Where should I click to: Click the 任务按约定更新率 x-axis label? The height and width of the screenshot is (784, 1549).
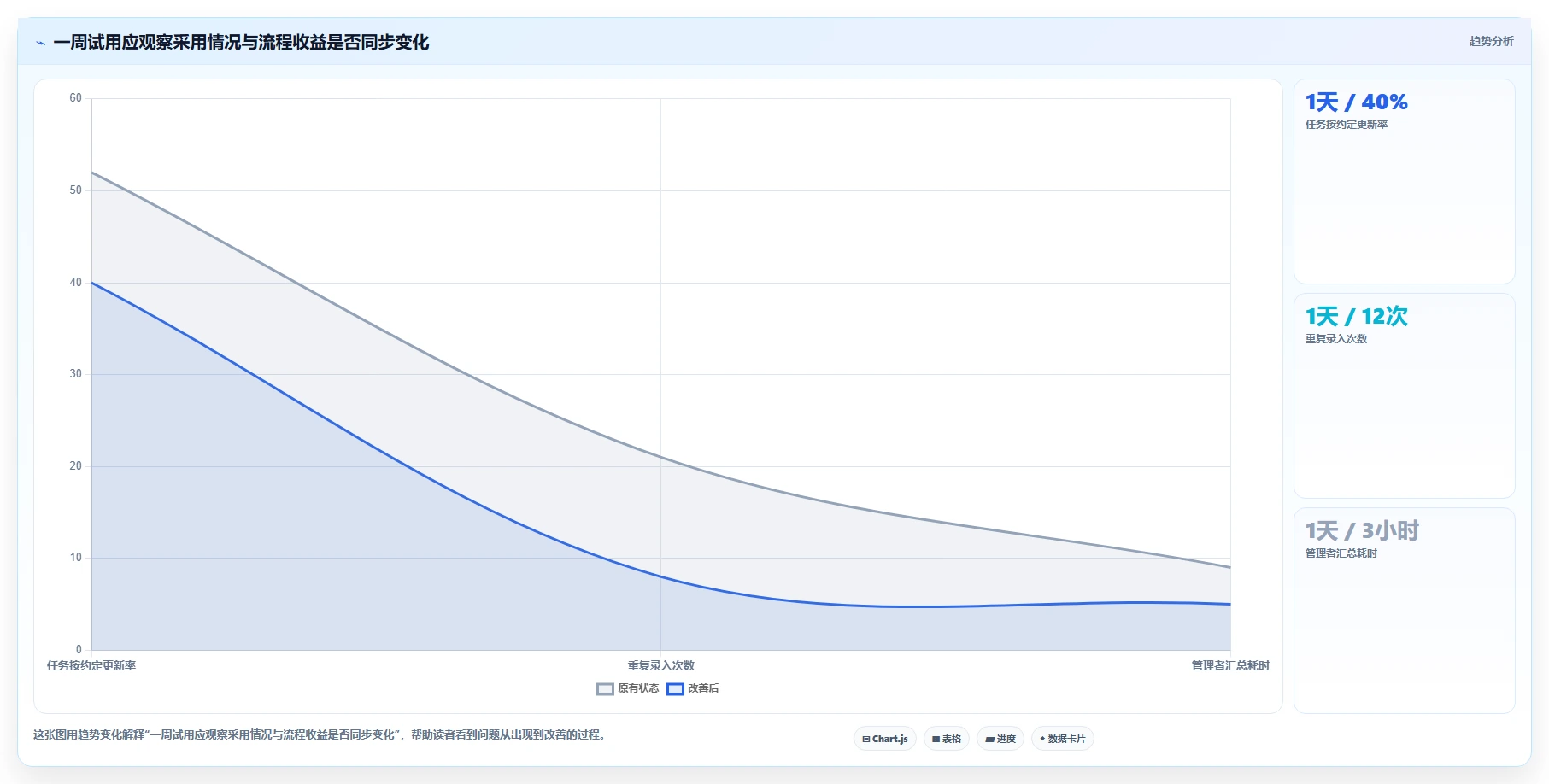point(91,665)
